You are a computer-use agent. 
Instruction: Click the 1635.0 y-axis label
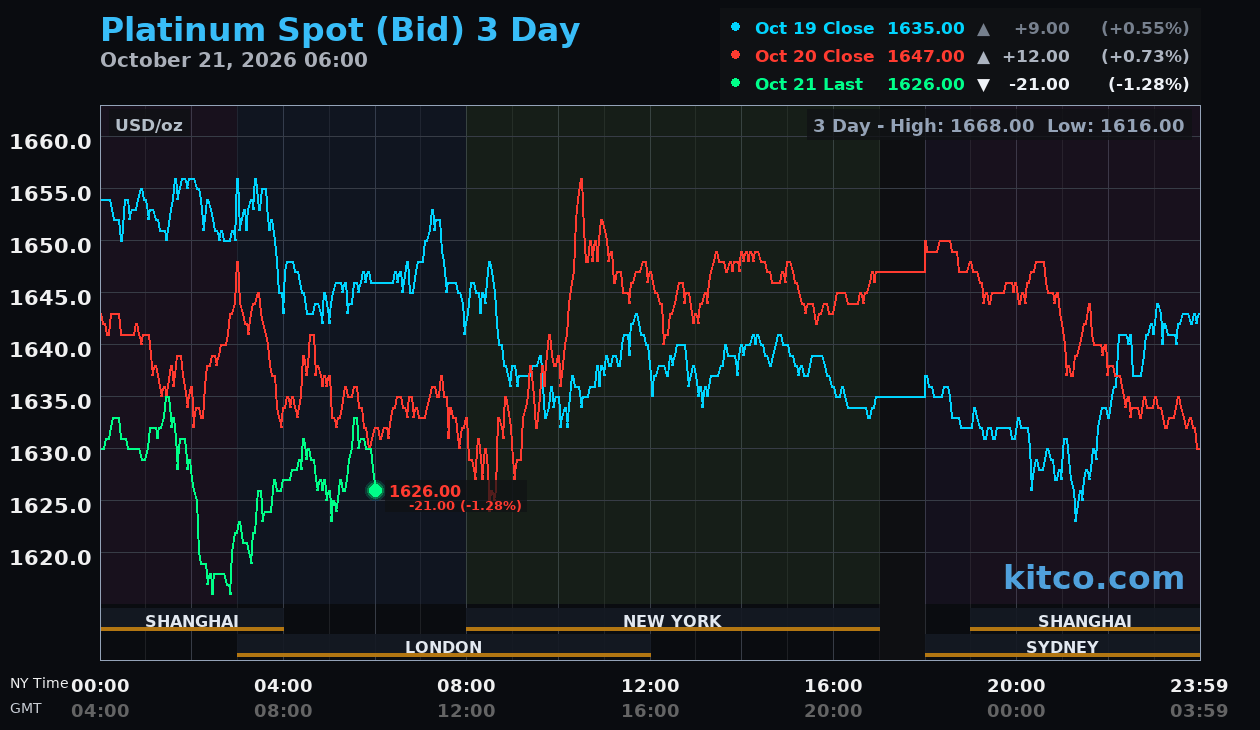pos(50,401)
